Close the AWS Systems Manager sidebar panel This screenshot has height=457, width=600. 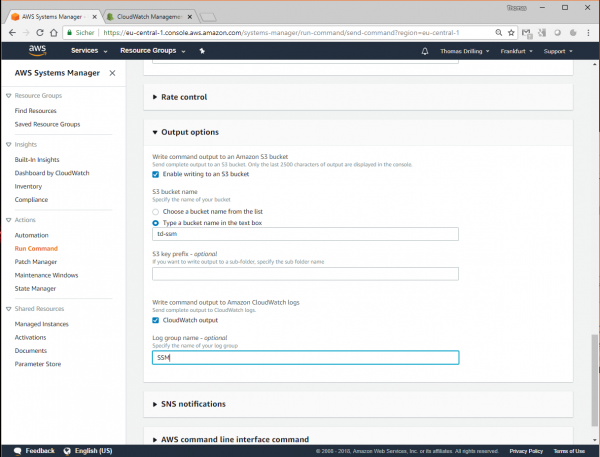coord(112,73)
